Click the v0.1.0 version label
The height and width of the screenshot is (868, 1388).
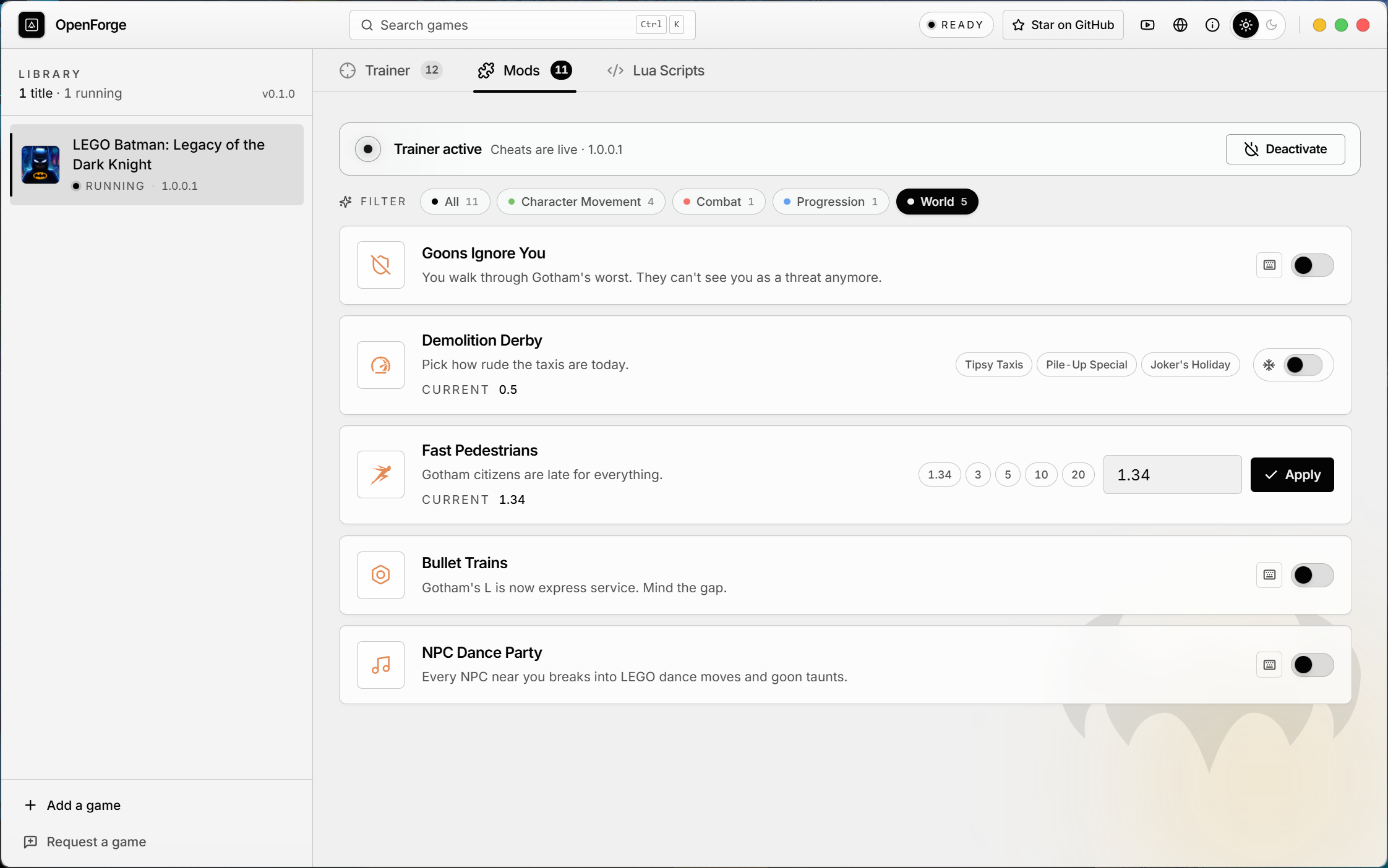click(278, 93)
